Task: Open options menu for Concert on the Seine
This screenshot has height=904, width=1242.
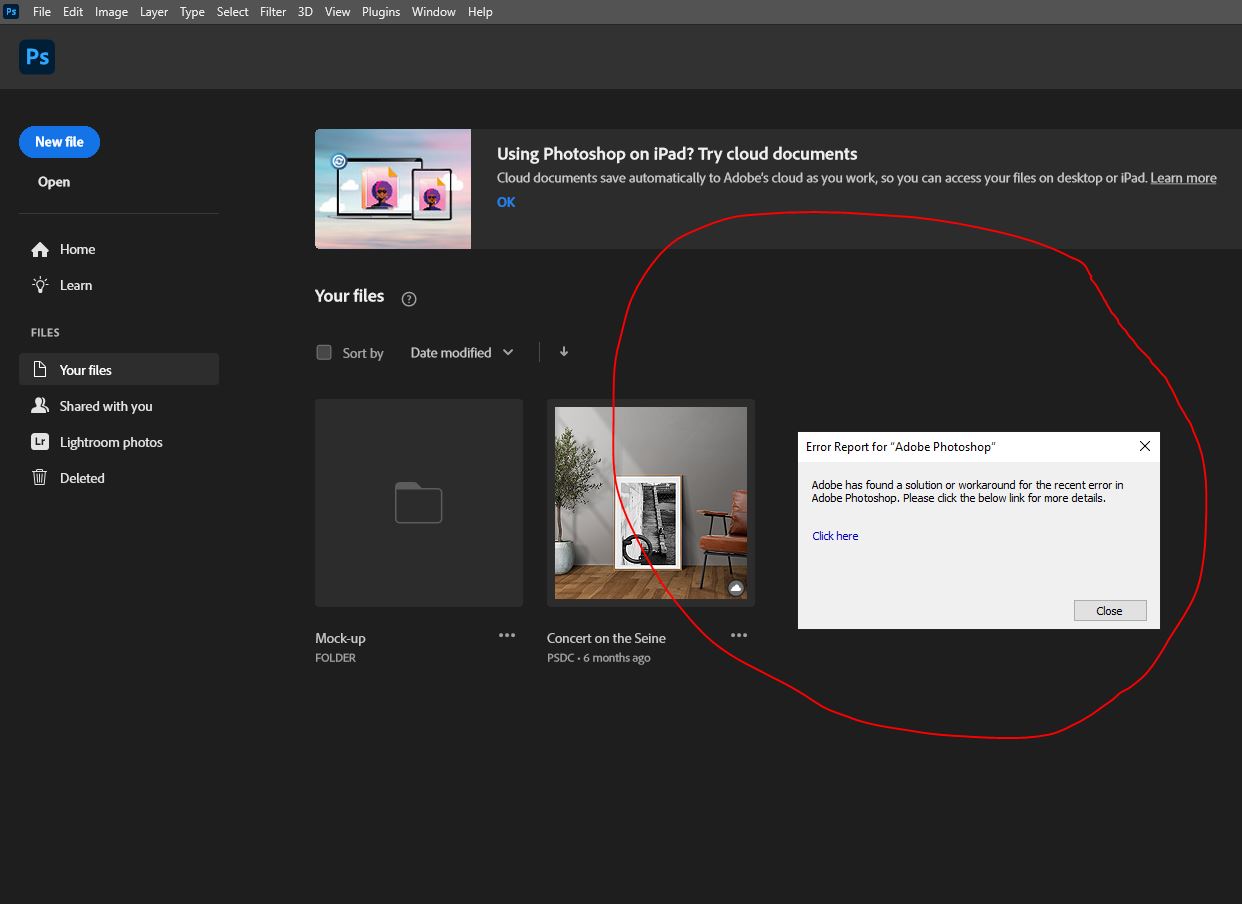Action: (739, 635)
